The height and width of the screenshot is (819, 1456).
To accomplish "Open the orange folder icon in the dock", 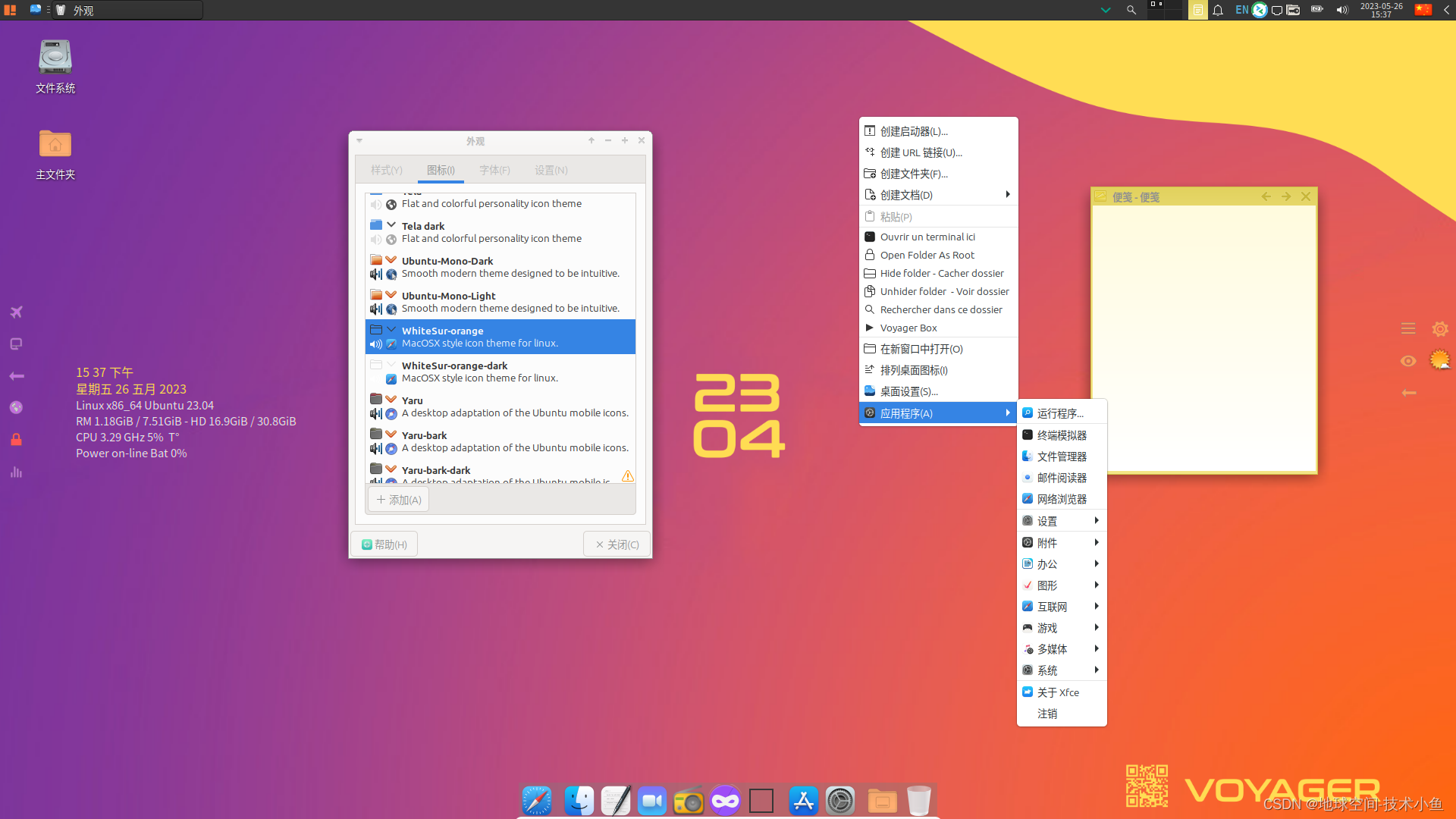I will coord(882,801).
